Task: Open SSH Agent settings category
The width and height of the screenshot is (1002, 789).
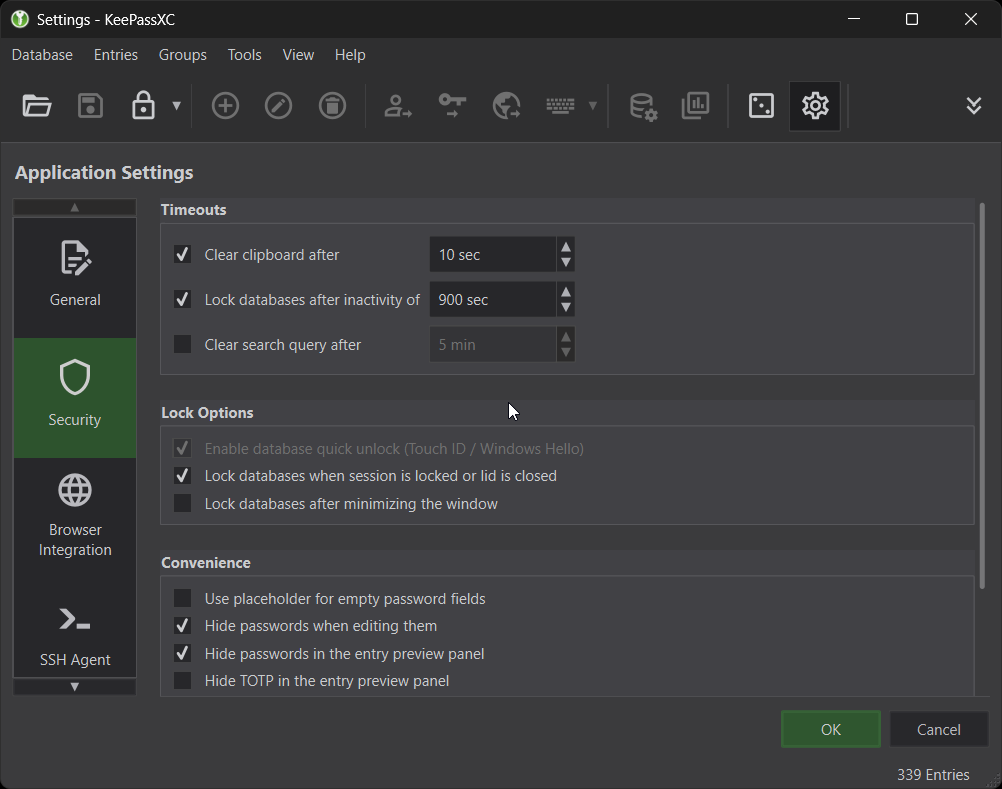Action: click(x=75, y=629)
